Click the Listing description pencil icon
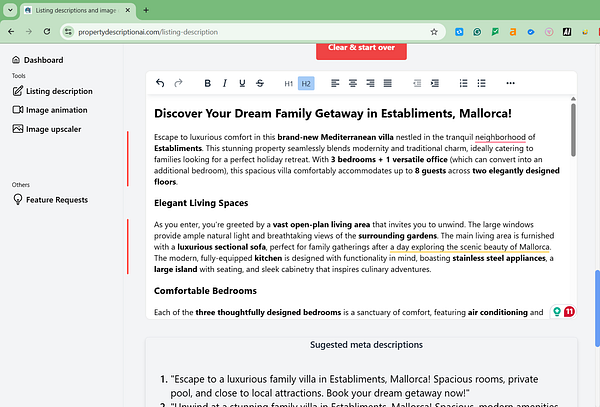Image resolution: width=600 pixels, height=407 pixels. pyautogui.click(x=18, y=91)
